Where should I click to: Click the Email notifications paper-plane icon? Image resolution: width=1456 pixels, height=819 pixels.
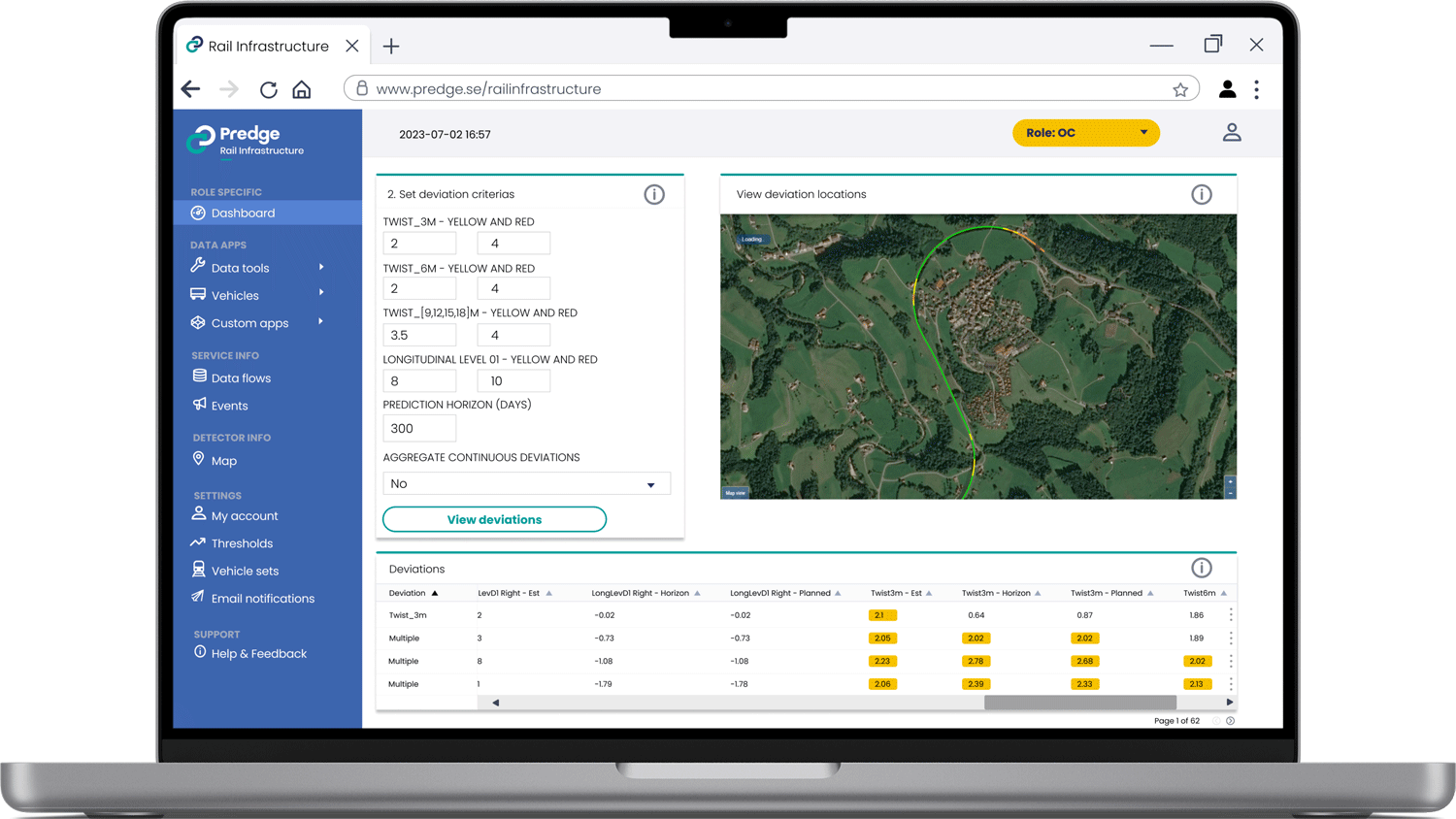pos(198,597)
